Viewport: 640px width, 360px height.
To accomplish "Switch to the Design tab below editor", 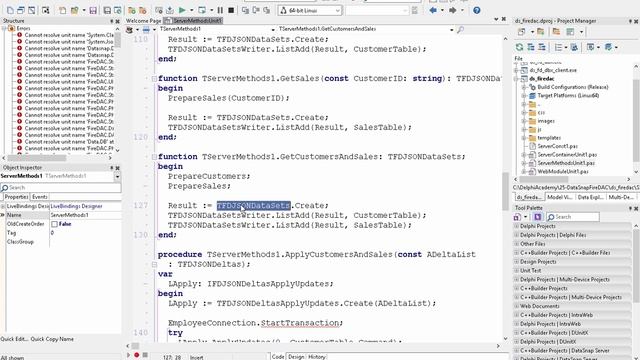I will [x=296, y=357].
